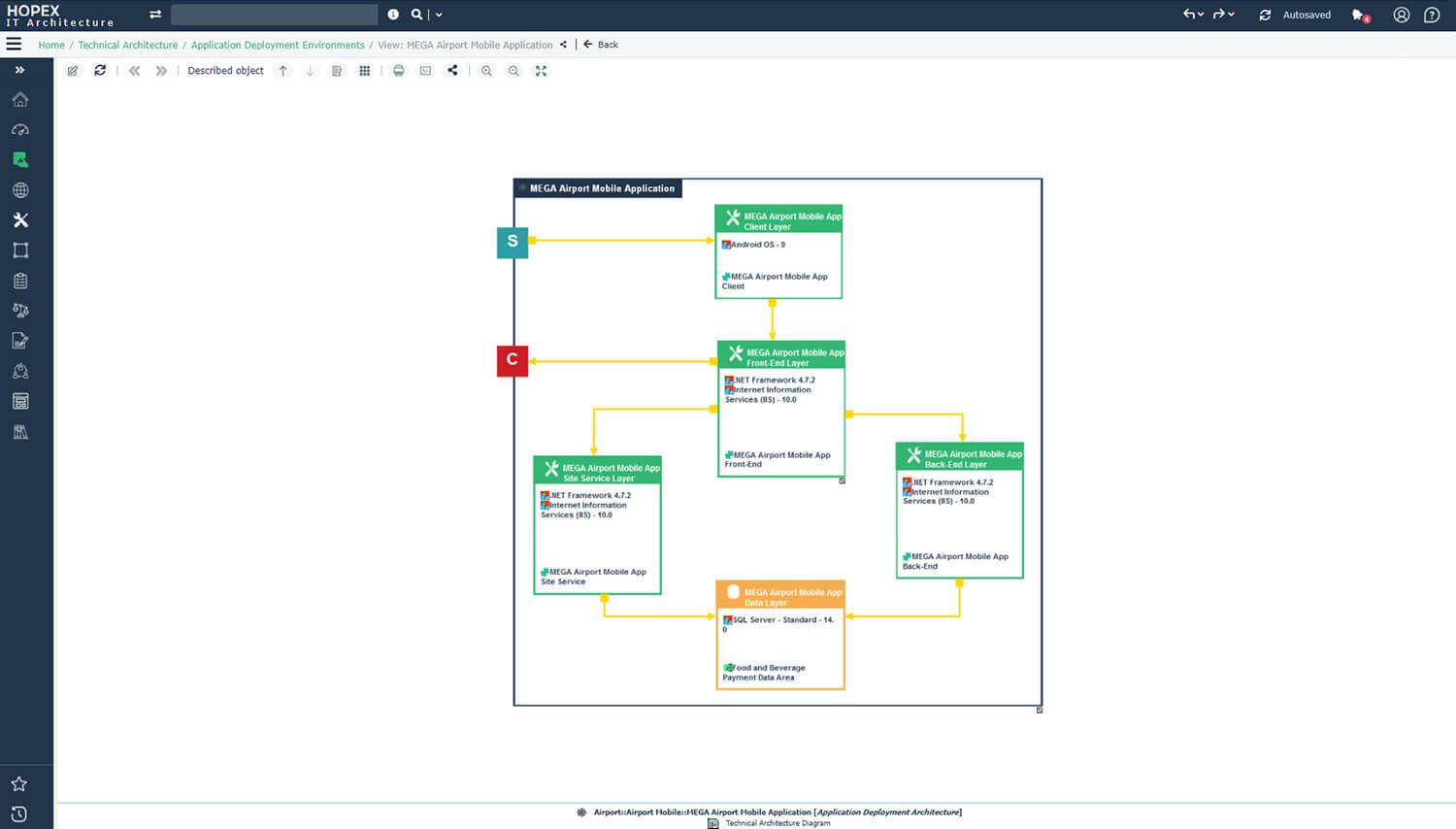Viewport: 1456px width, 829px height.
Task: Expand the search options dropdown arrow
Action: click(x=439, y=15)
